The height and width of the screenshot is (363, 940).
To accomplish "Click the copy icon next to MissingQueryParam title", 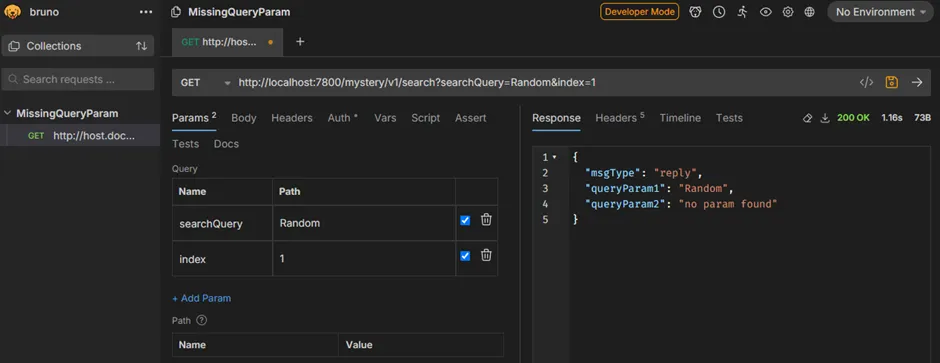I will point(176,12).
